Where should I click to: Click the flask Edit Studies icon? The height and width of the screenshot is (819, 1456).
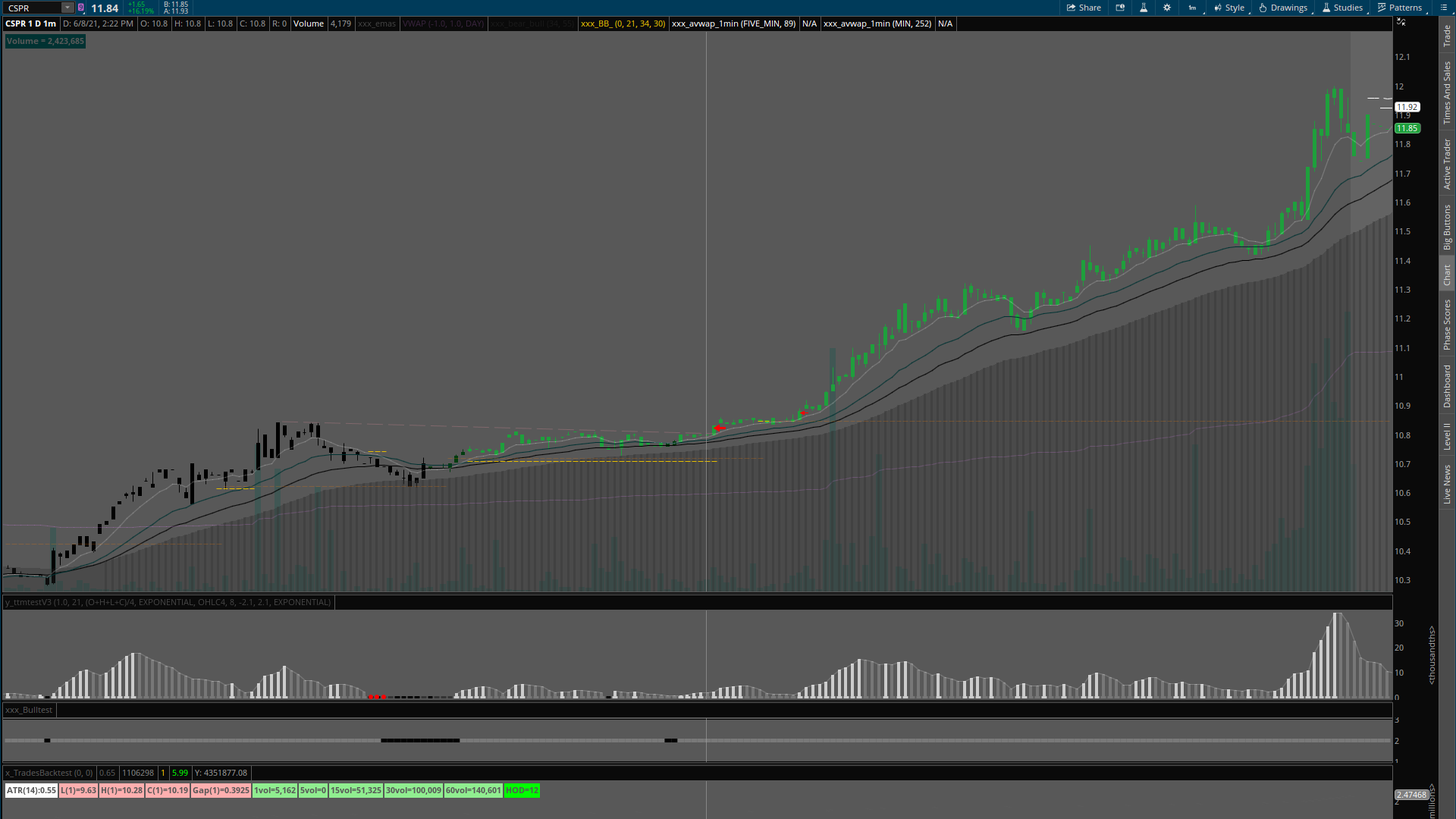[1144, 8]
